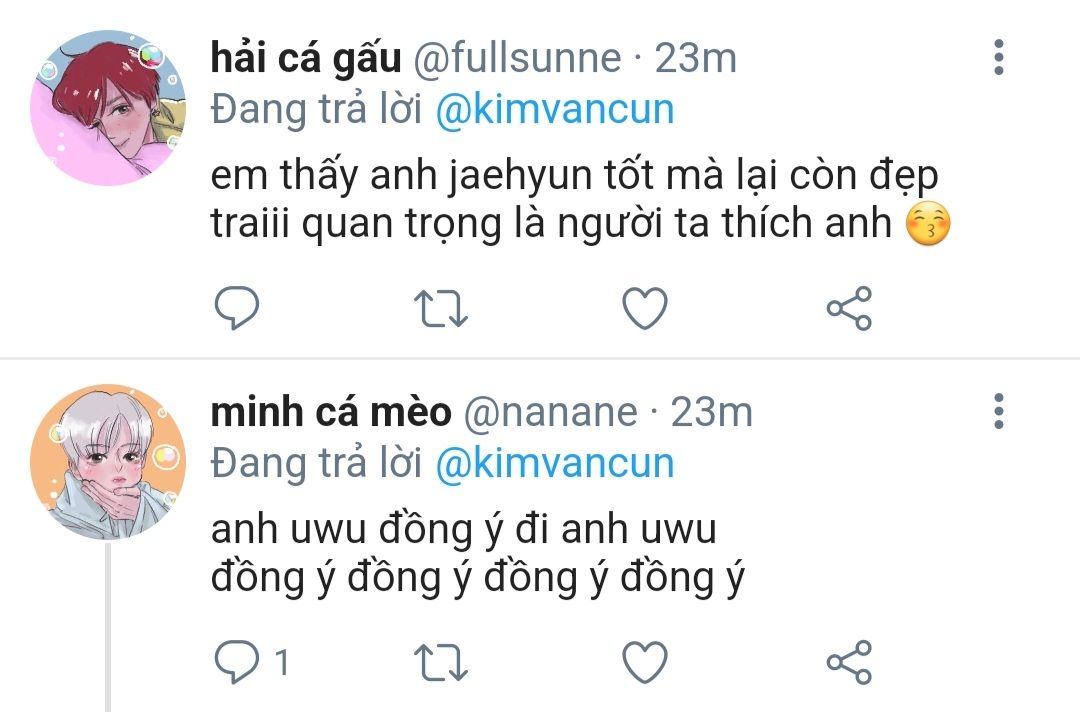
Task: Retweet hải cá gấu's tweet
Action: (x=441, y=308)
